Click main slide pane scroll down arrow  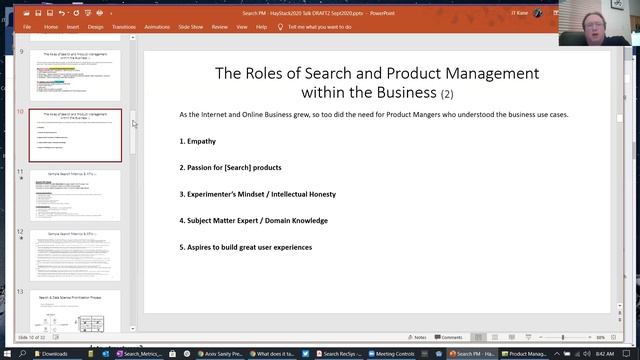tap(620, 305)
